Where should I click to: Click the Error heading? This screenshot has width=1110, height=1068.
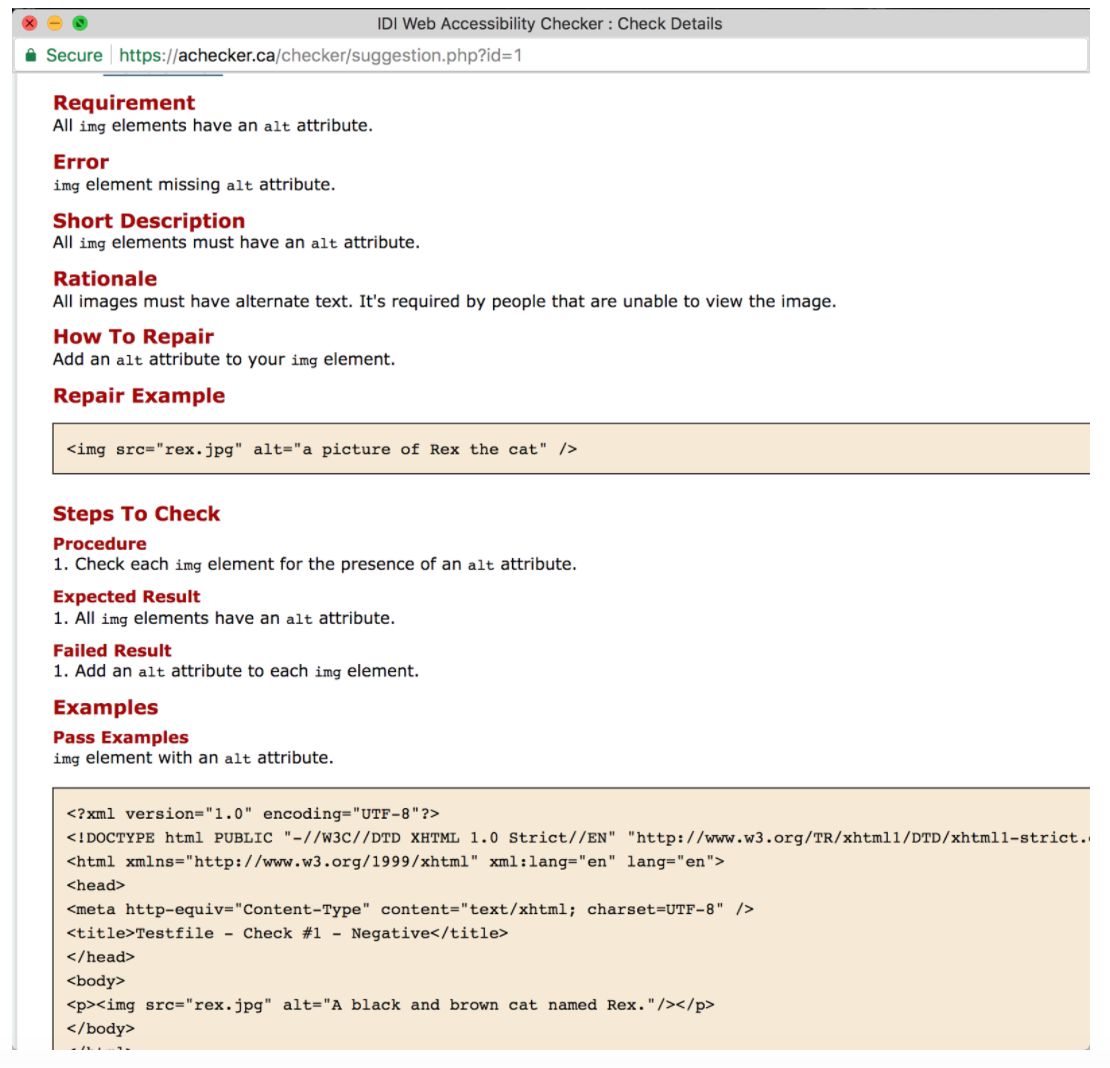[x=81, y=162]
